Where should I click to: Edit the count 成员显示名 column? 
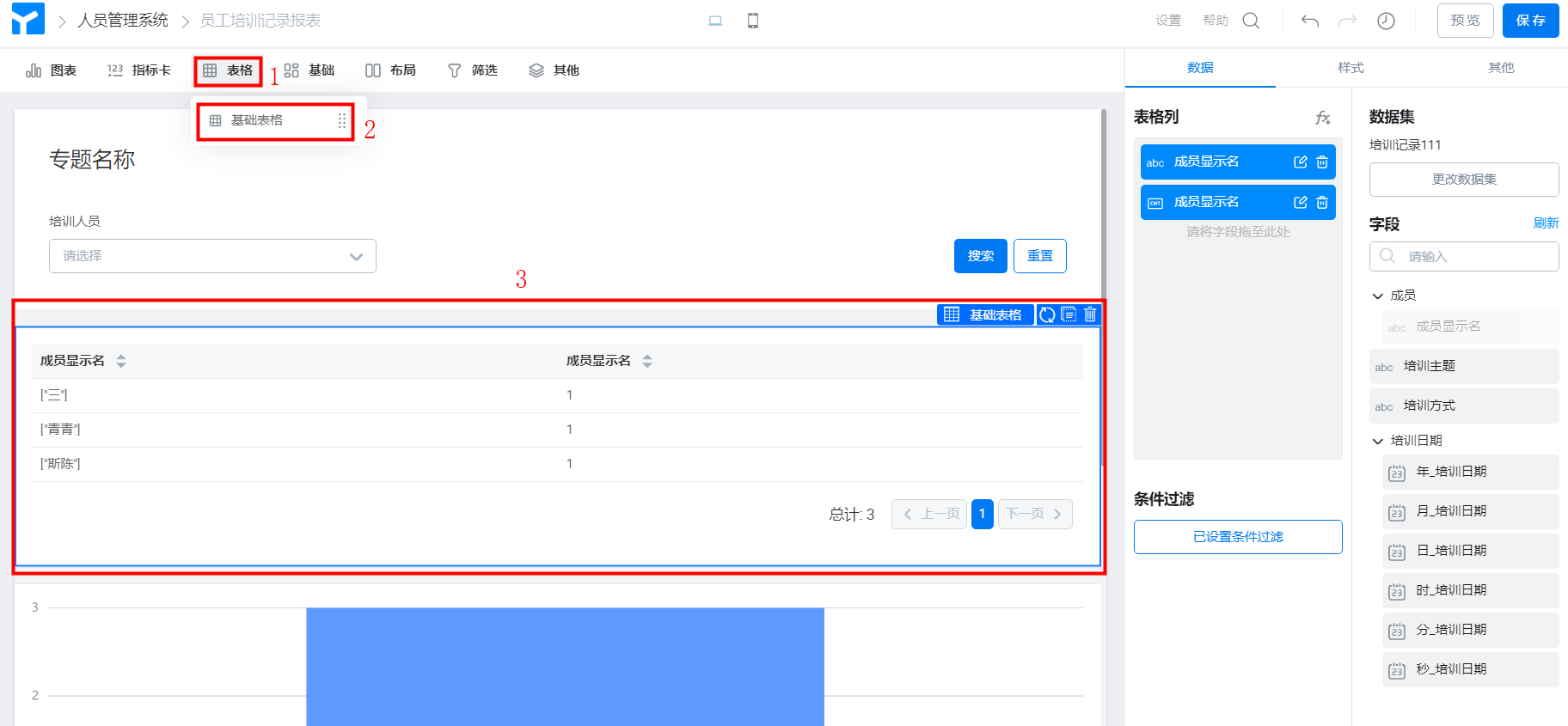[x=1301, y=203]
